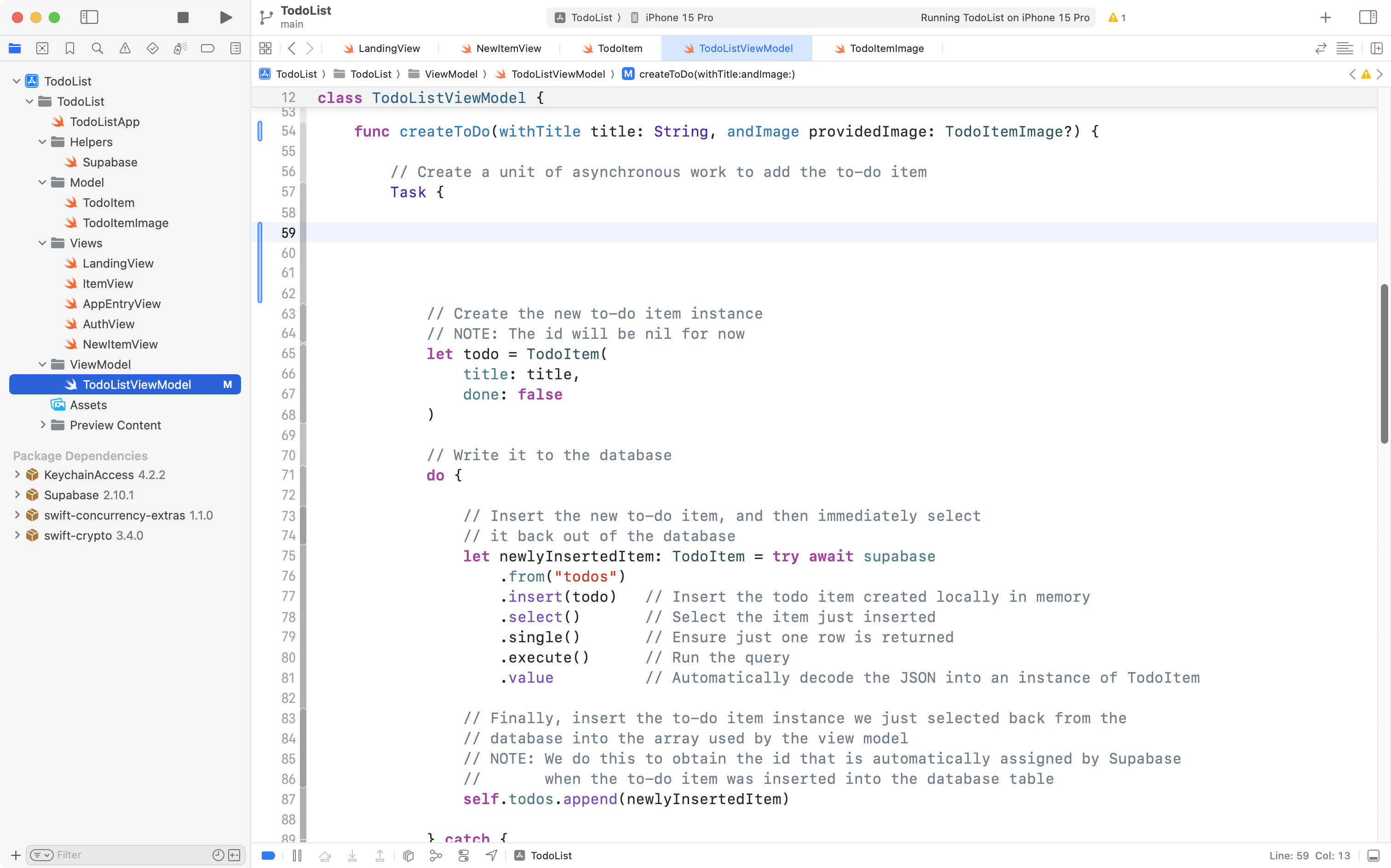Open AuthView file in navigator

pos(108,324)
